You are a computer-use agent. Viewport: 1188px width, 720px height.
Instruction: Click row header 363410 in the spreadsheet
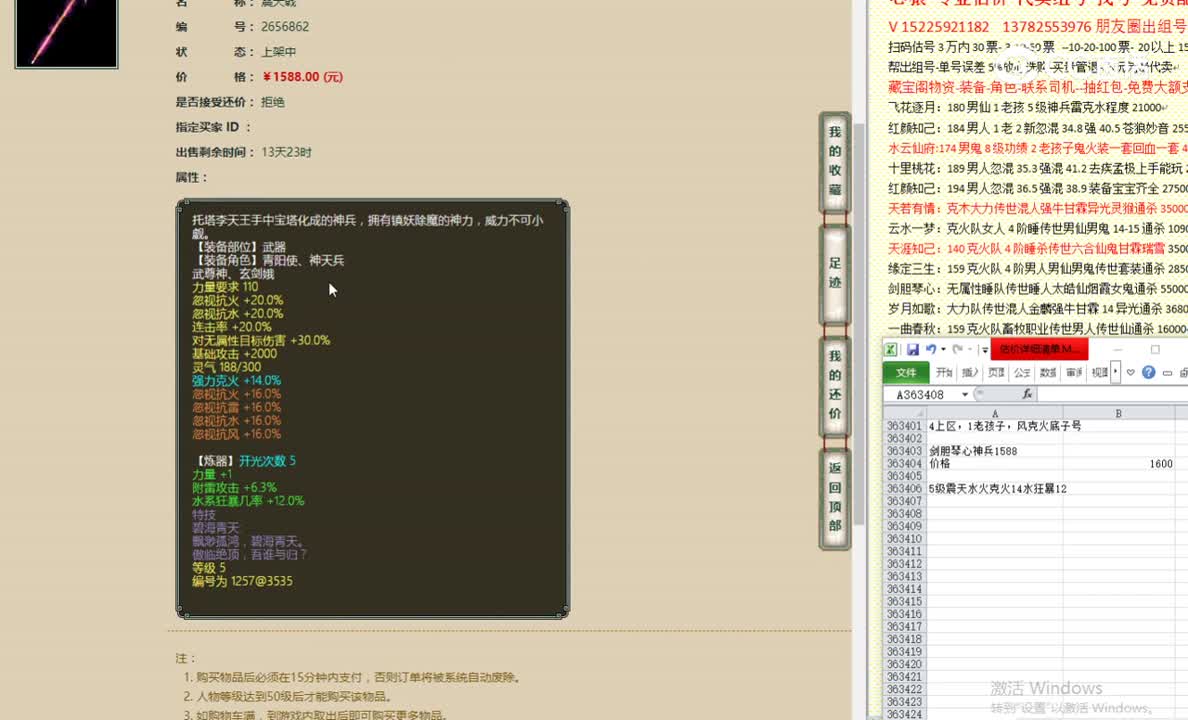903,537
